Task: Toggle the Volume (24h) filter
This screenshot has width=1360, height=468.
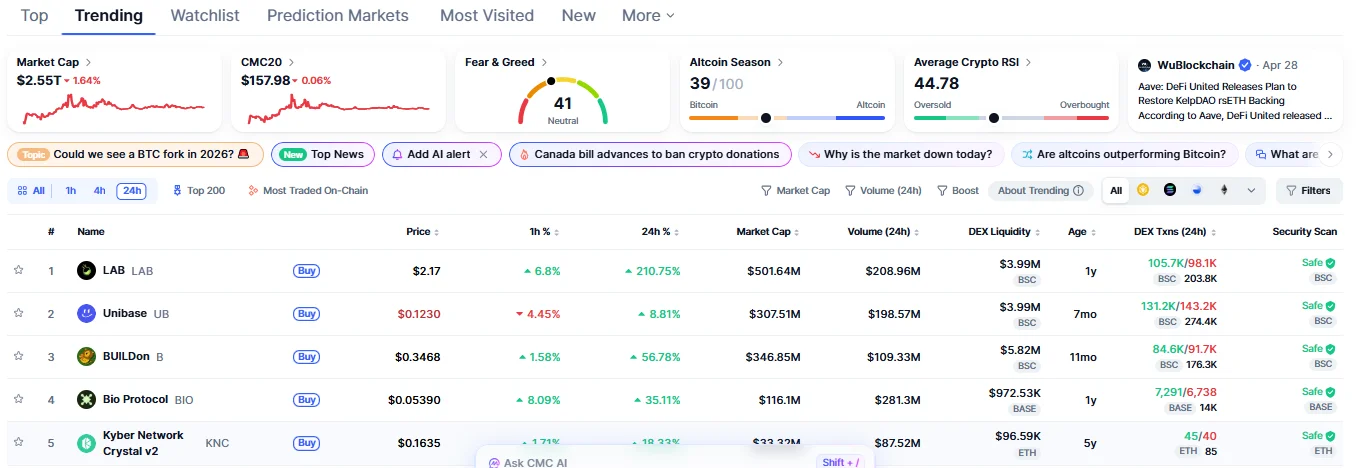Action: 883,190
